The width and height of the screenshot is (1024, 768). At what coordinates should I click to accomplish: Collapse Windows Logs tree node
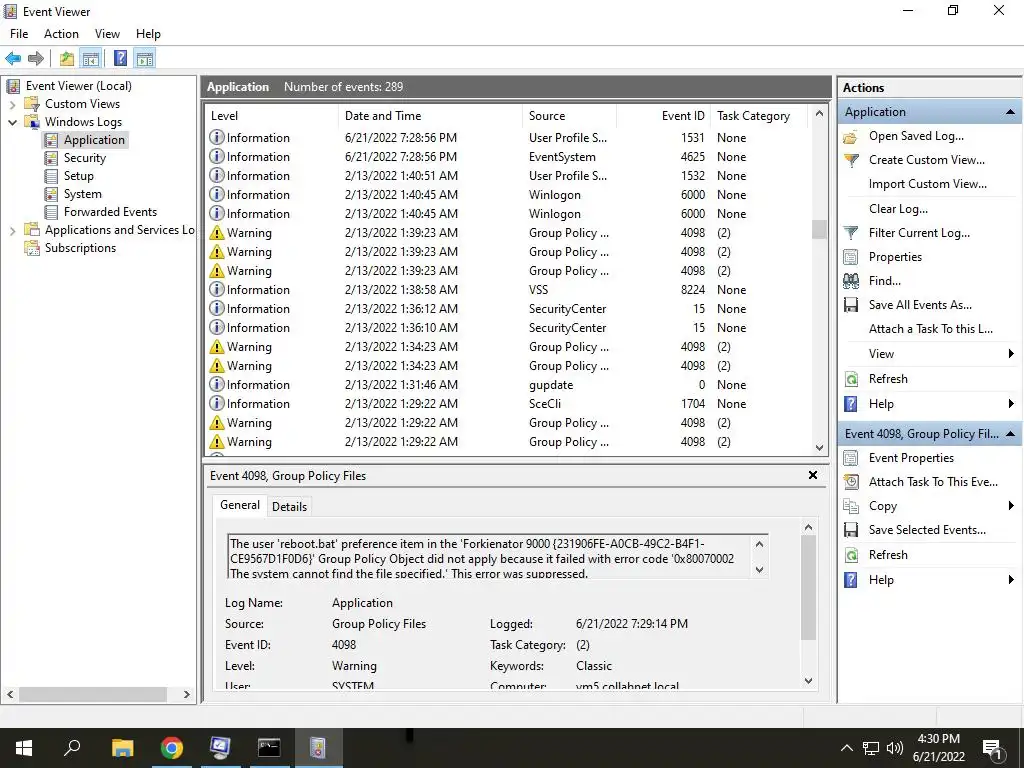12,122
